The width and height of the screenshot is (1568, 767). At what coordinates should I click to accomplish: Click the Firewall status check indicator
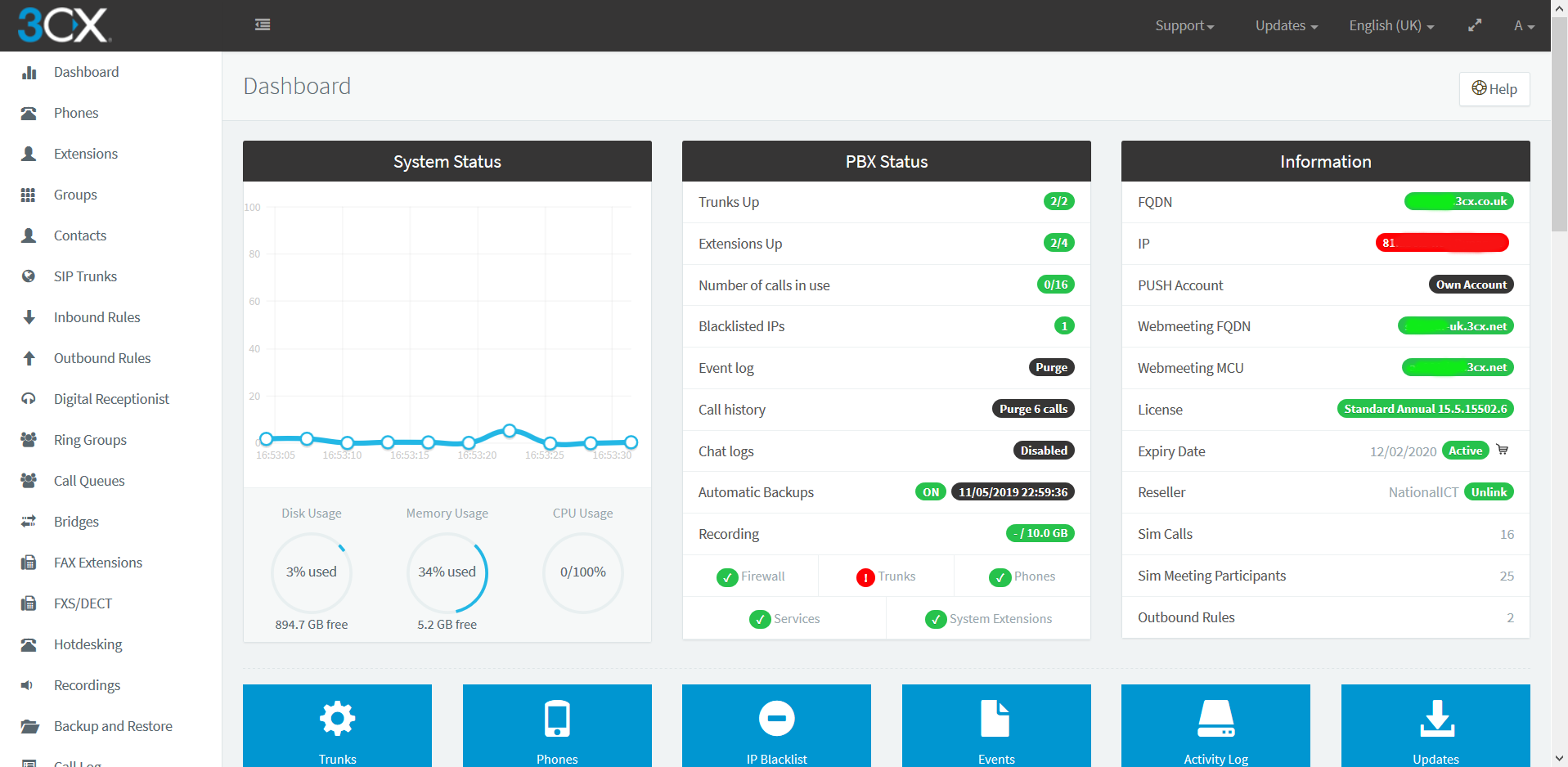[727, 577]
